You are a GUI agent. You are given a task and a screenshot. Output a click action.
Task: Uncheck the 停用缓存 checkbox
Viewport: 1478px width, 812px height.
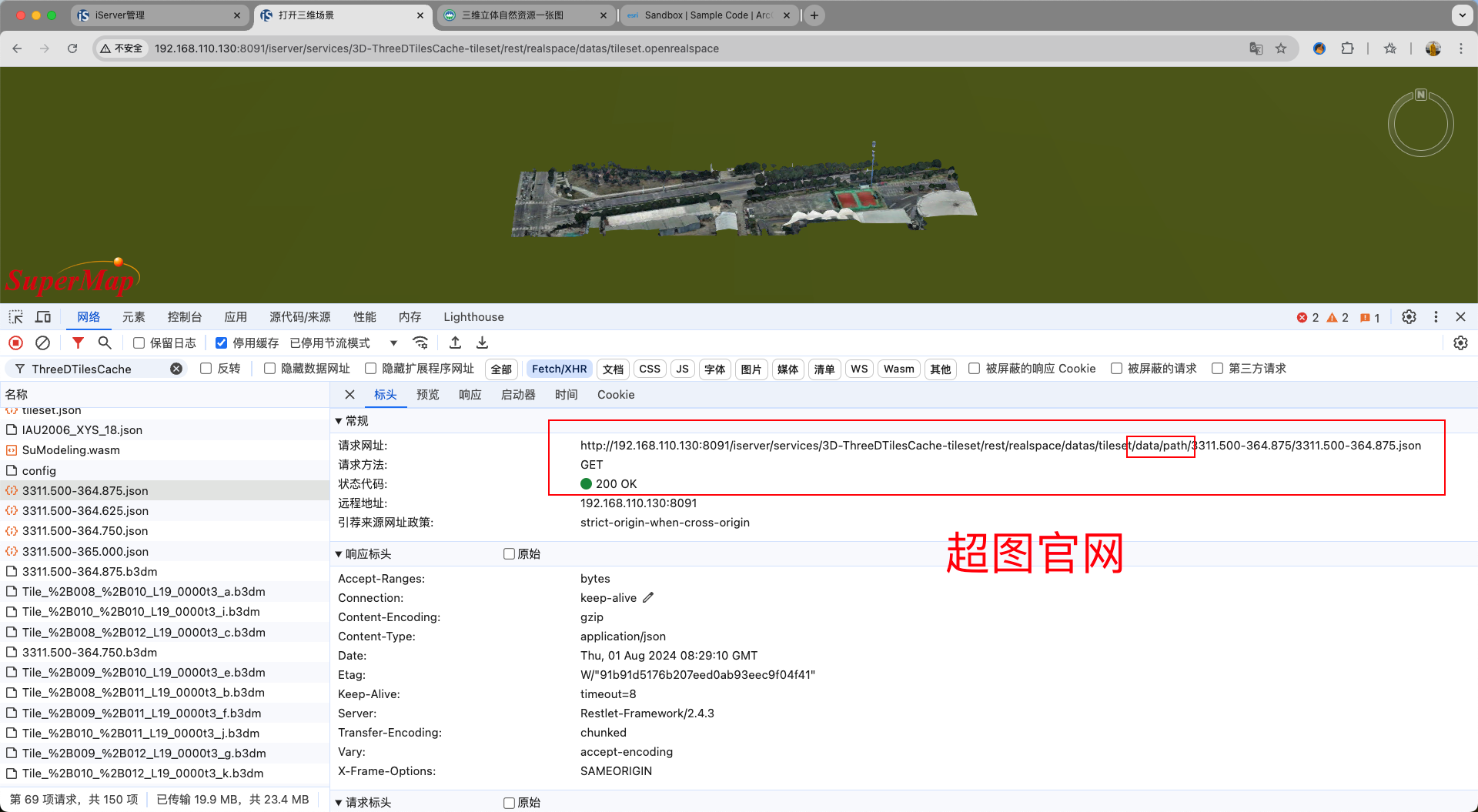222,343
